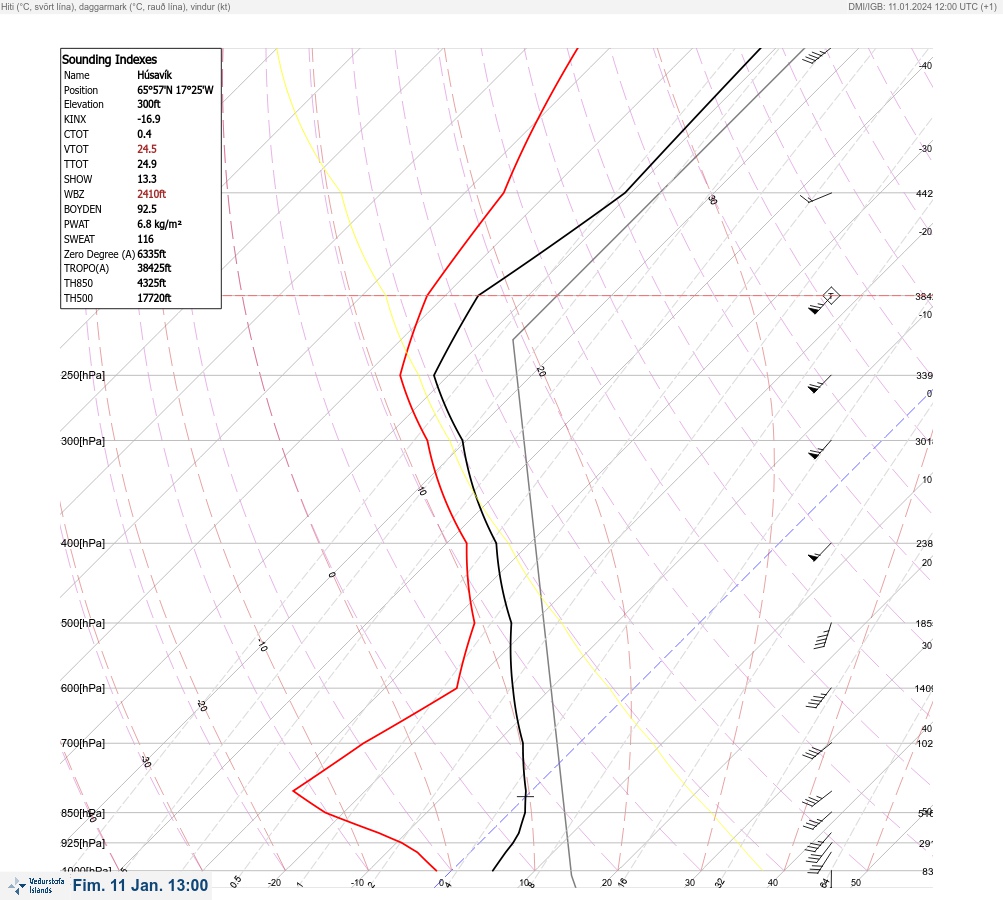Click the TROPO(A) value "38425ft"
The image size is (1003, 900).
coord(154,268)
